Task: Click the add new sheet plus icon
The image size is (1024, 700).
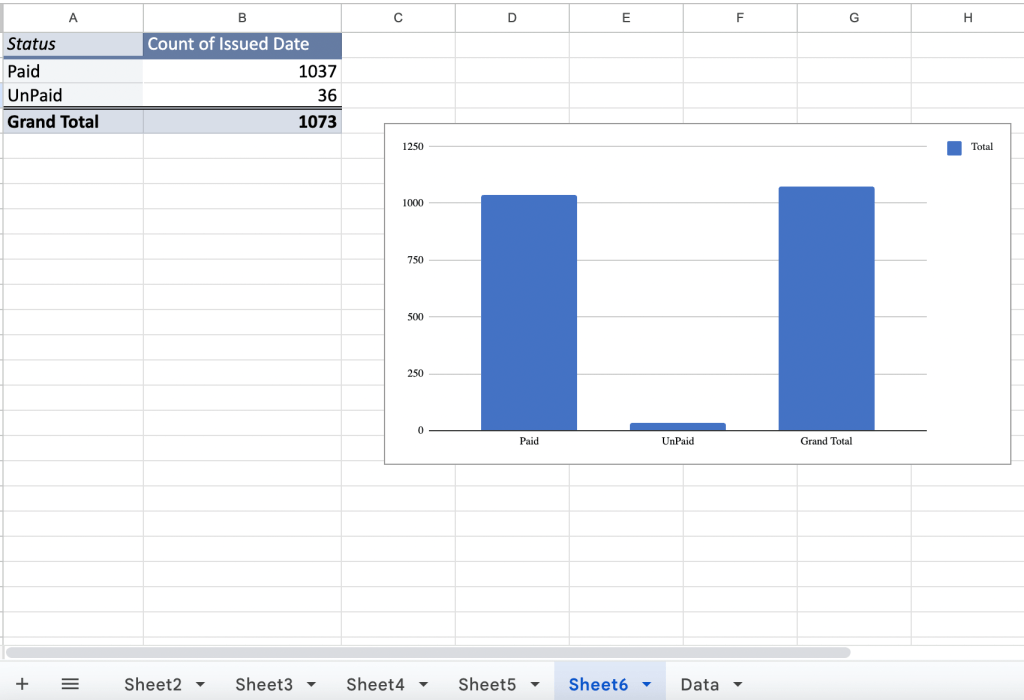Action: point(22,684)
